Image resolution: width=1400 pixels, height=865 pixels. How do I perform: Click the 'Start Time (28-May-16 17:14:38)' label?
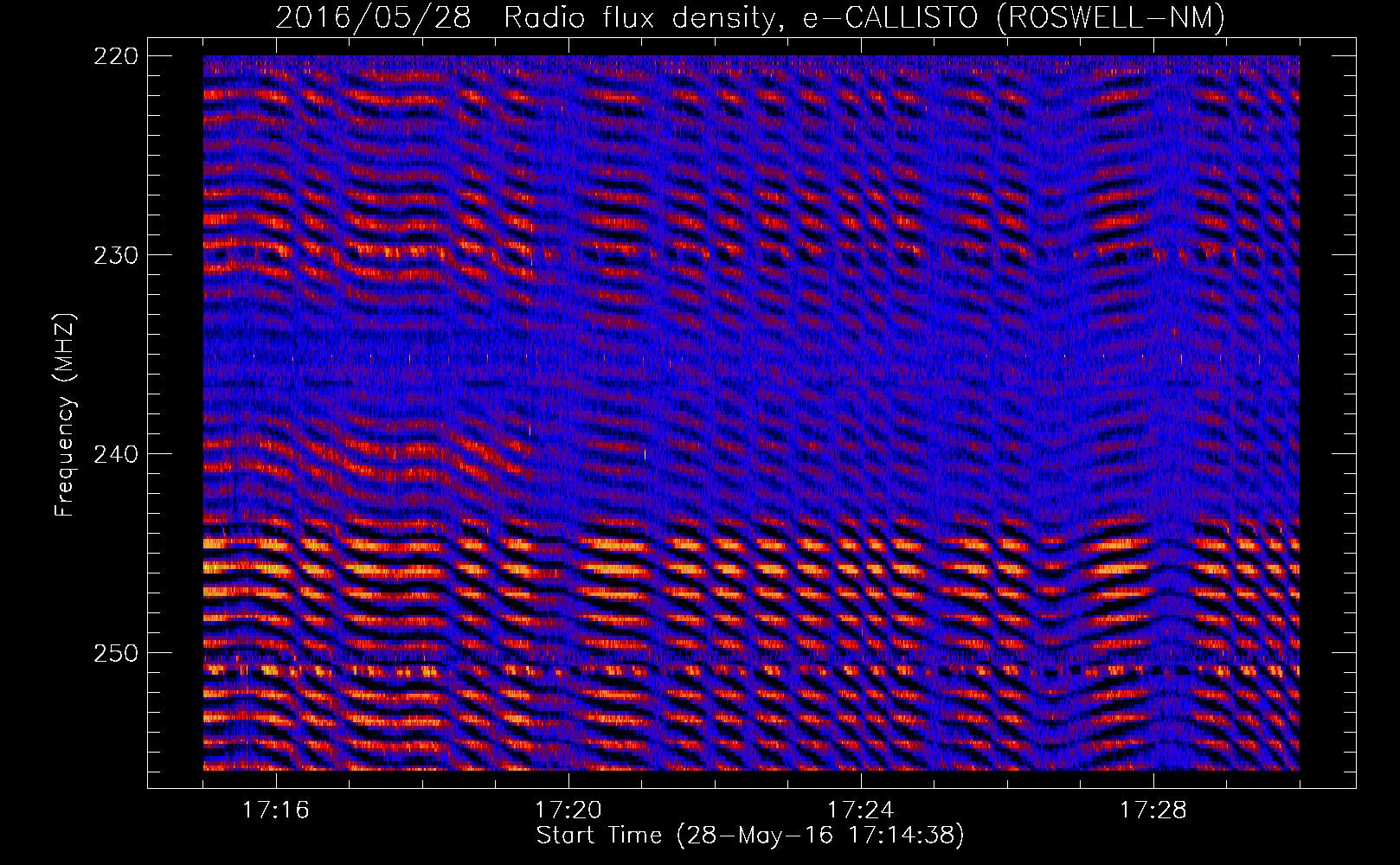coord(749,836)
